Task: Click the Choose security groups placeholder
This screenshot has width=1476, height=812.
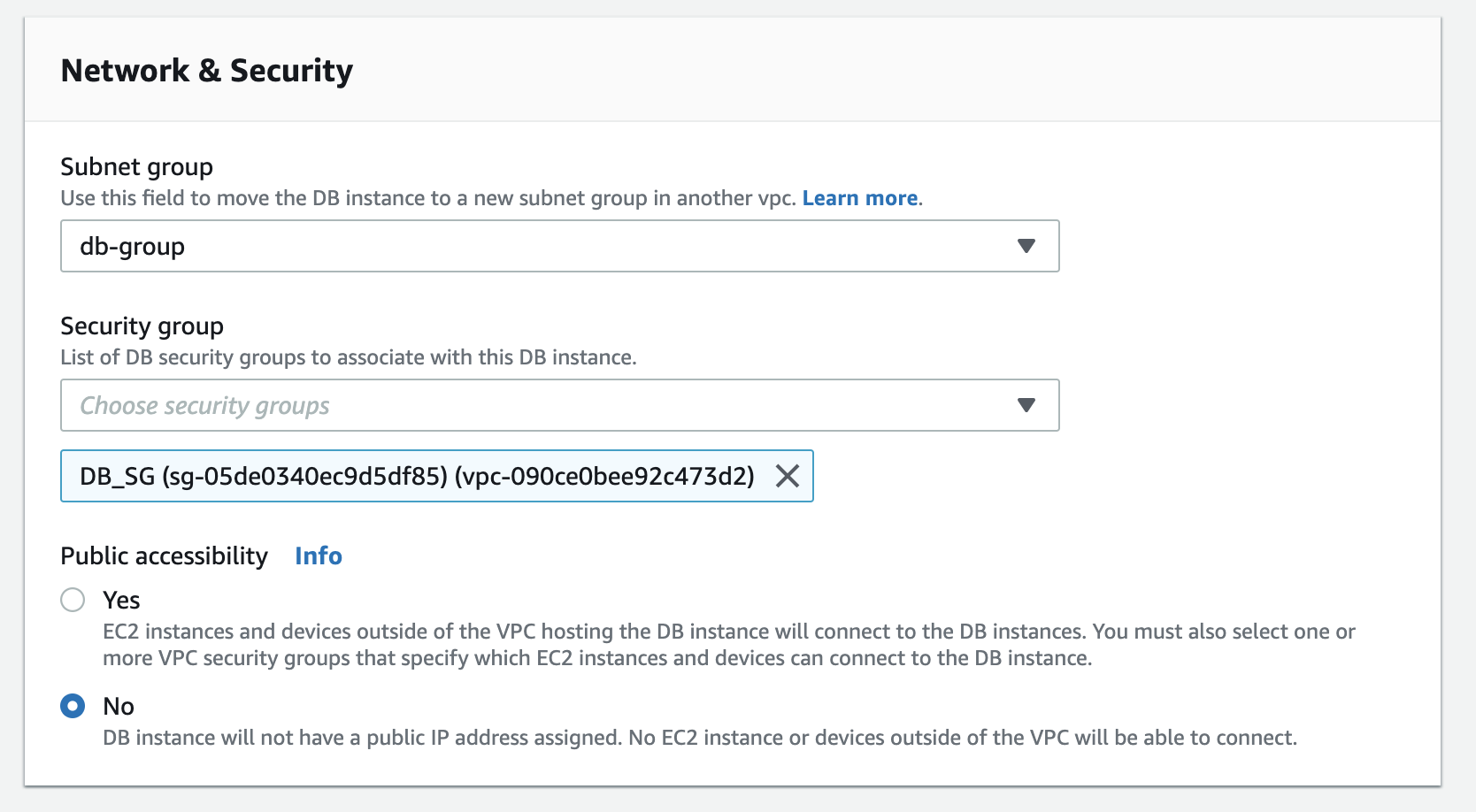Action: click(204, 406)
